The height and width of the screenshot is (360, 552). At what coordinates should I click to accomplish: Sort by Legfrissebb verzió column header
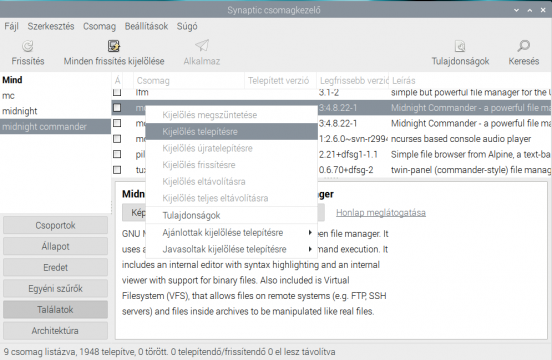pos(353,81)
